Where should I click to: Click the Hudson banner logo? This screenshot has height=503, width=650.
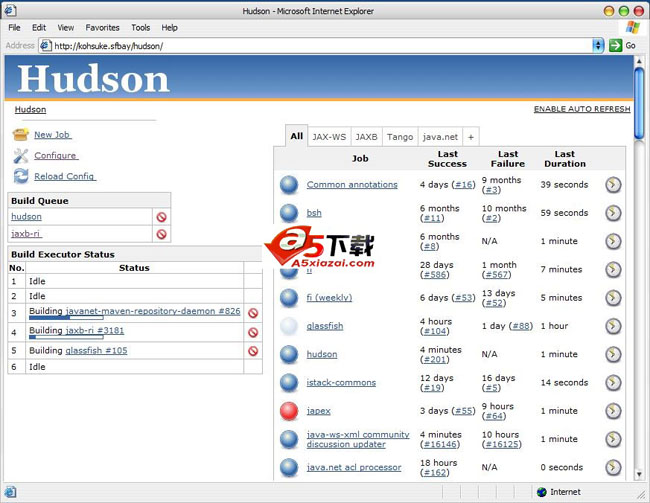pyautogui.click(x=94, y=79)
